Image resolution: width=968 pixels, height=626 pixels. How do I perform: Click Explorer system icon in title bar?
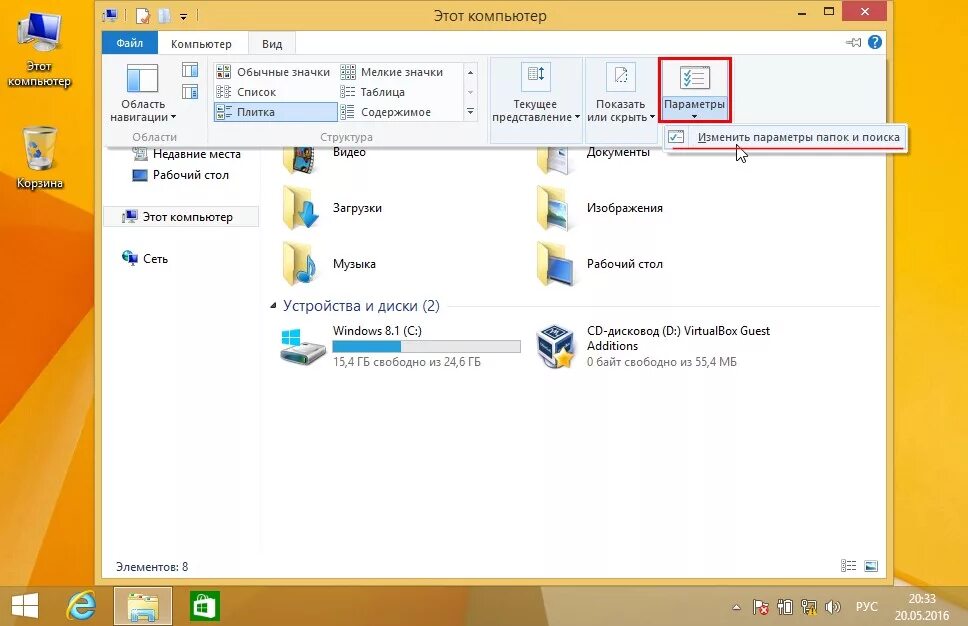[x=111, y=15]
